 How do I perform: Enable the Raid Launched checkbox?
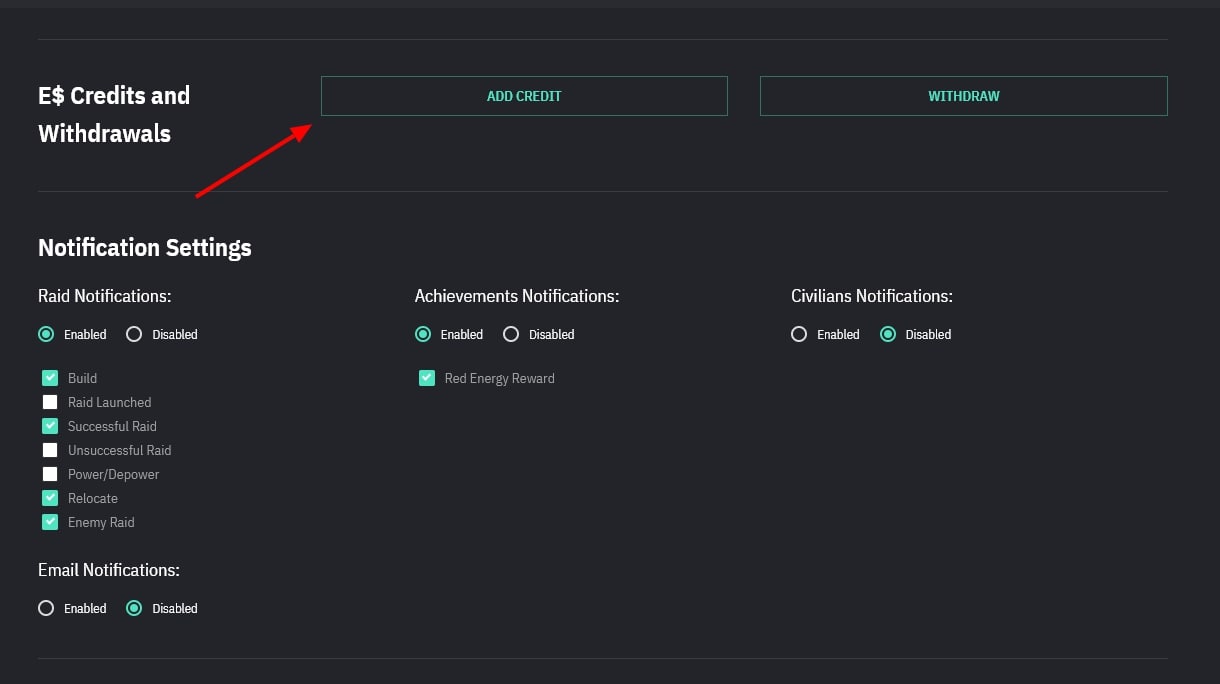50,402
